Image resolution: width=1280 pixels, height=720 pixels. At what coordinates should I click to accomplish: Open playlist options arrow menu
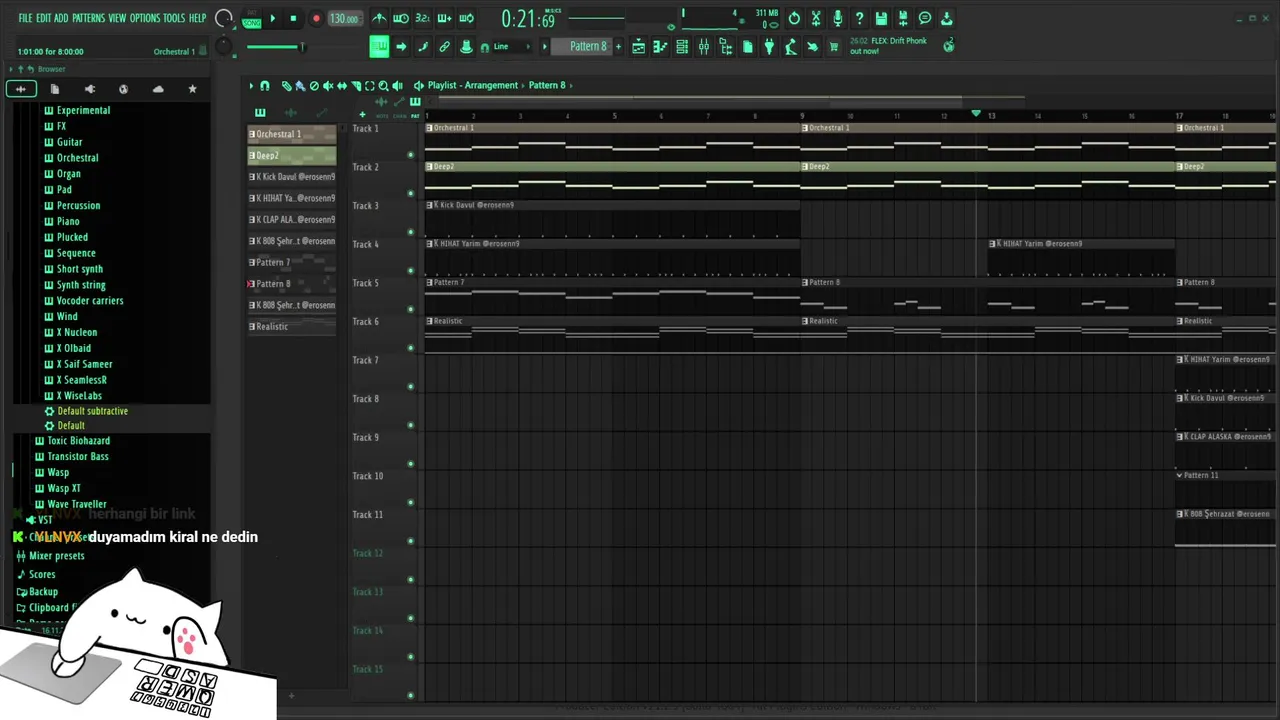tap(251, 86)
